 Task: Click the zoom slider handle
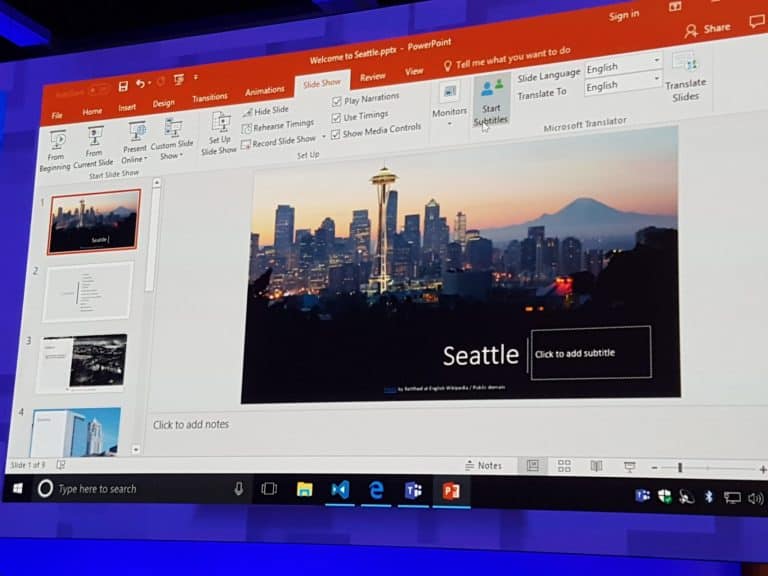tap(680, 468)
